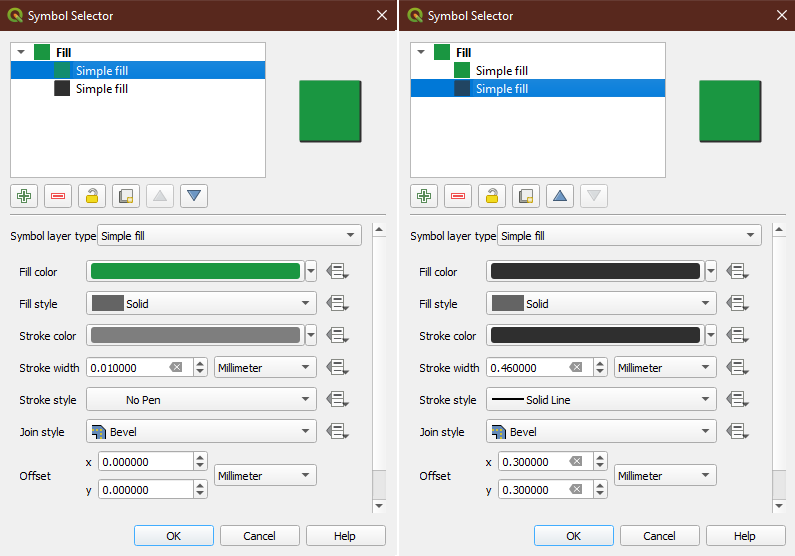Screen dimensions: 795x556
Task: Move layer up in right Symbol Selector
Action: [x=560, y=196]
